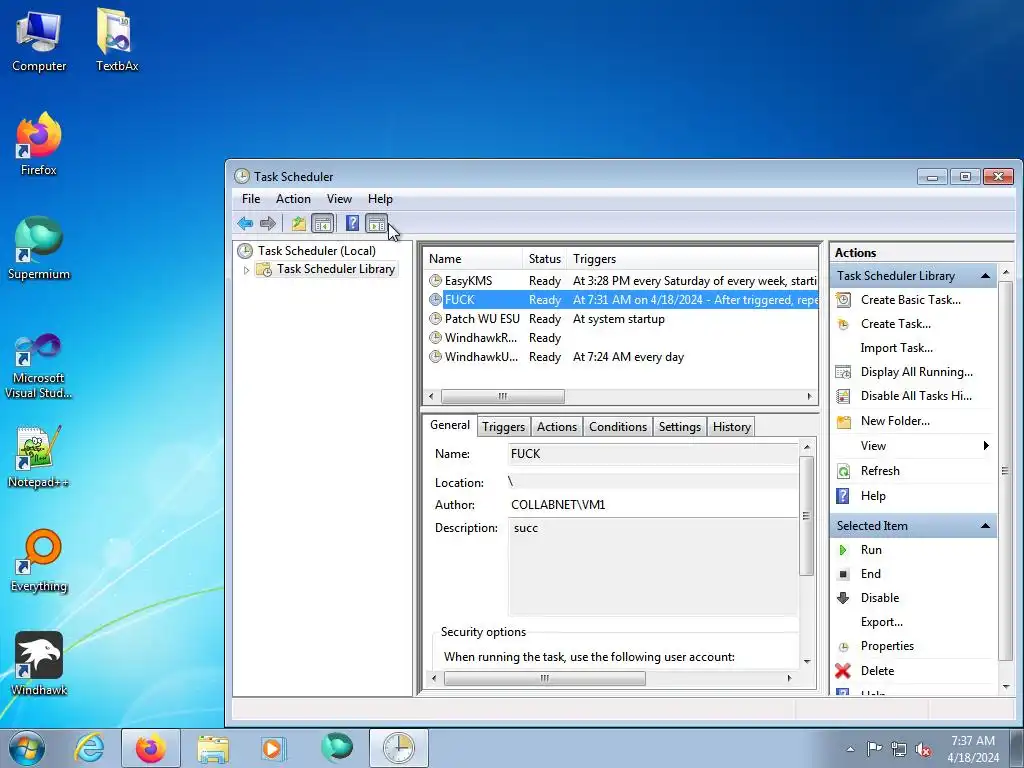Select Task Scheduler (Local) tree root
1024x768 pixels.
pyautogui.click(x=317, y=251)
